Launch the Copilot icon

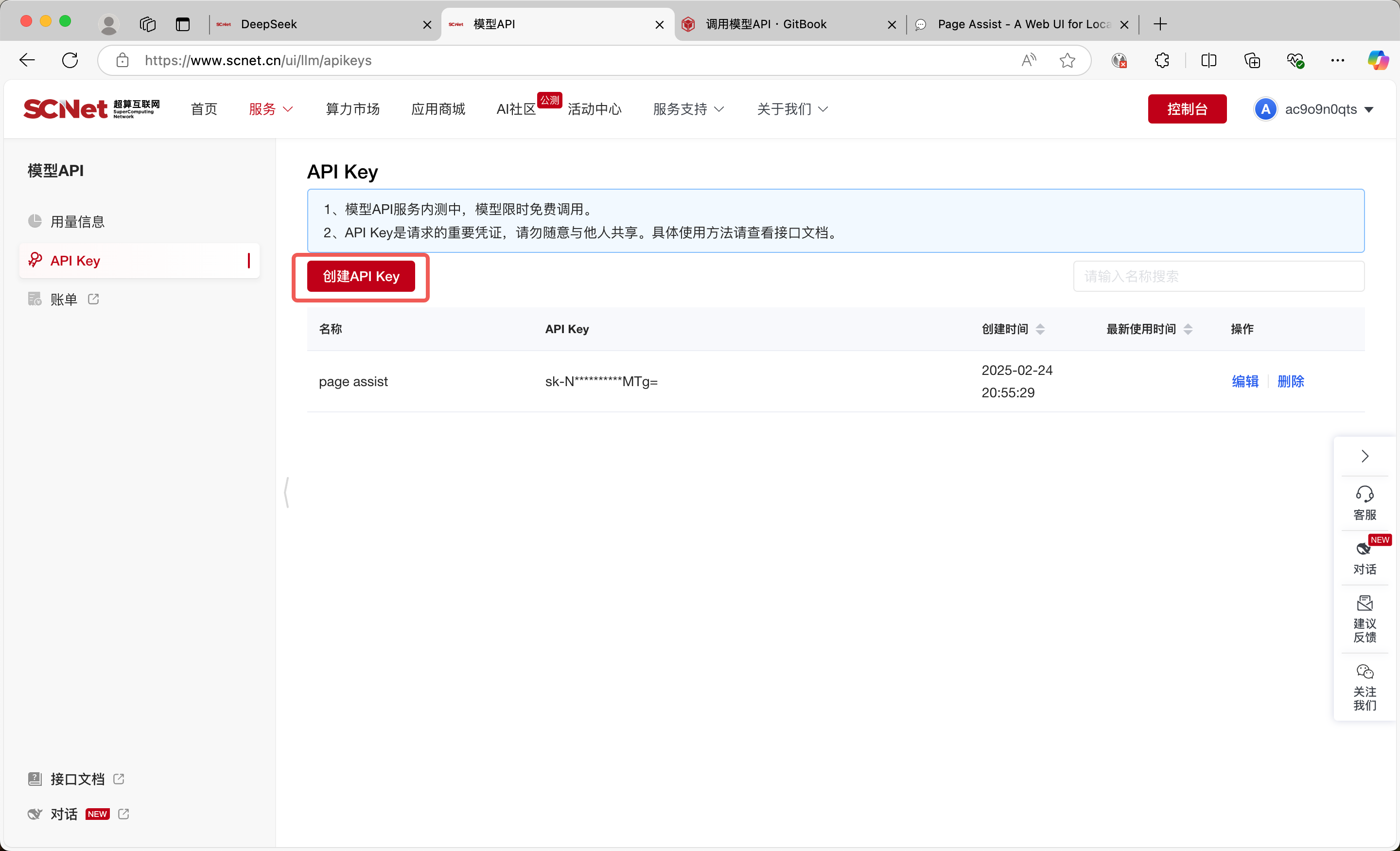pyautogui.click(x=1379, y=60)
